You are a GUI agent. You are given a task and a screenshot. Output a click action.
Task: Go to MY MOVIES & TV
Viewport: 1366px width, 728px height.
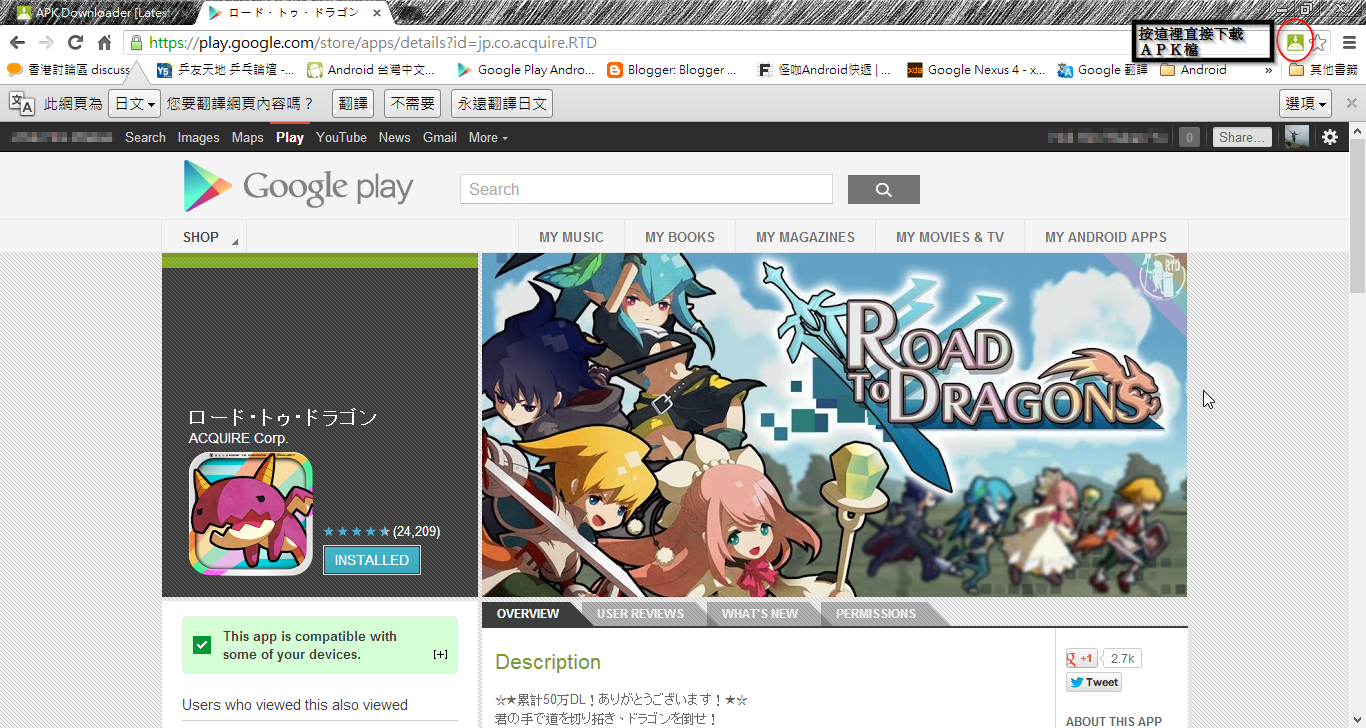(950, 237)
